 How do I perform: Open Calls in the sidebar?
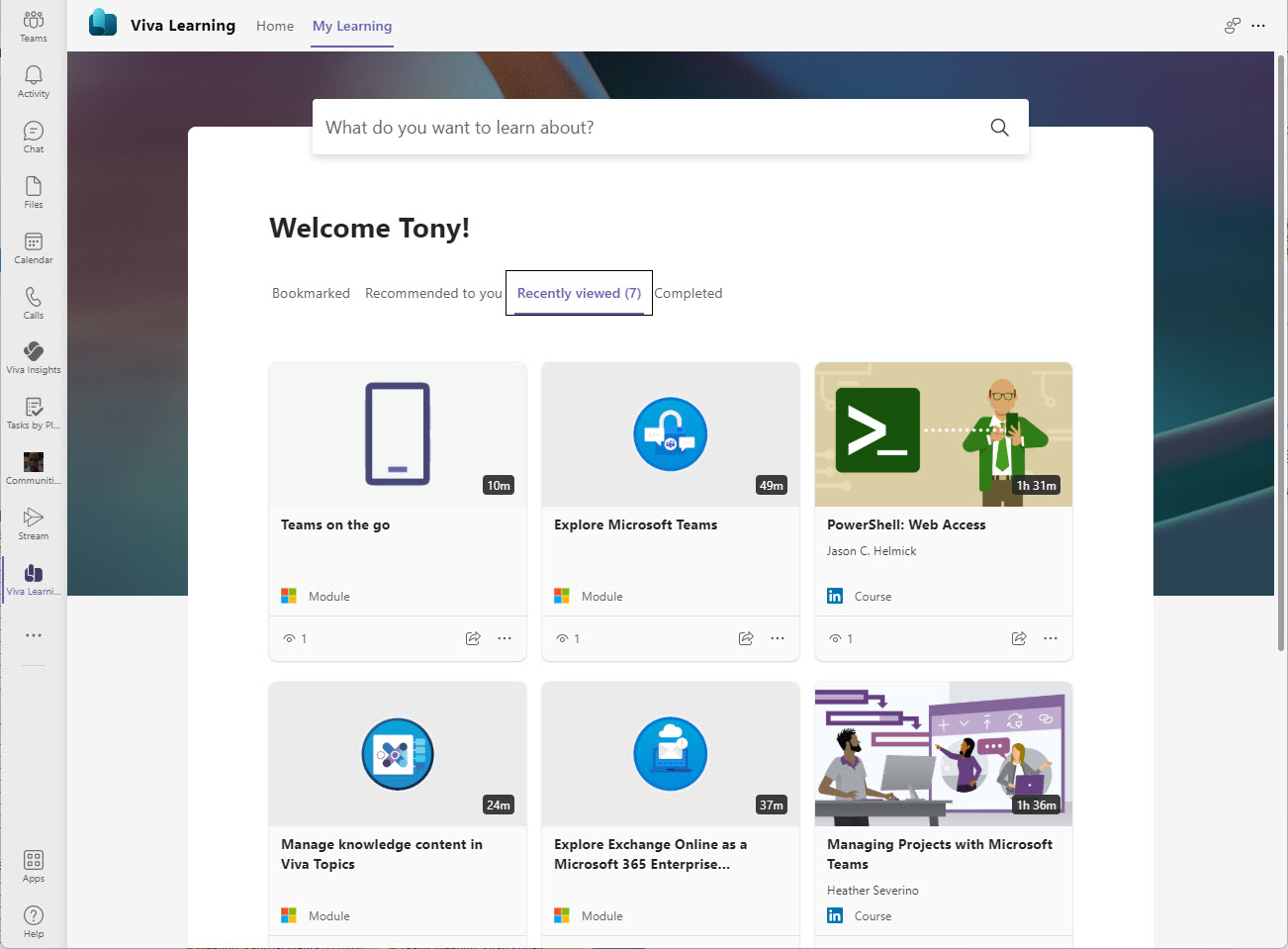click(34, 303)
